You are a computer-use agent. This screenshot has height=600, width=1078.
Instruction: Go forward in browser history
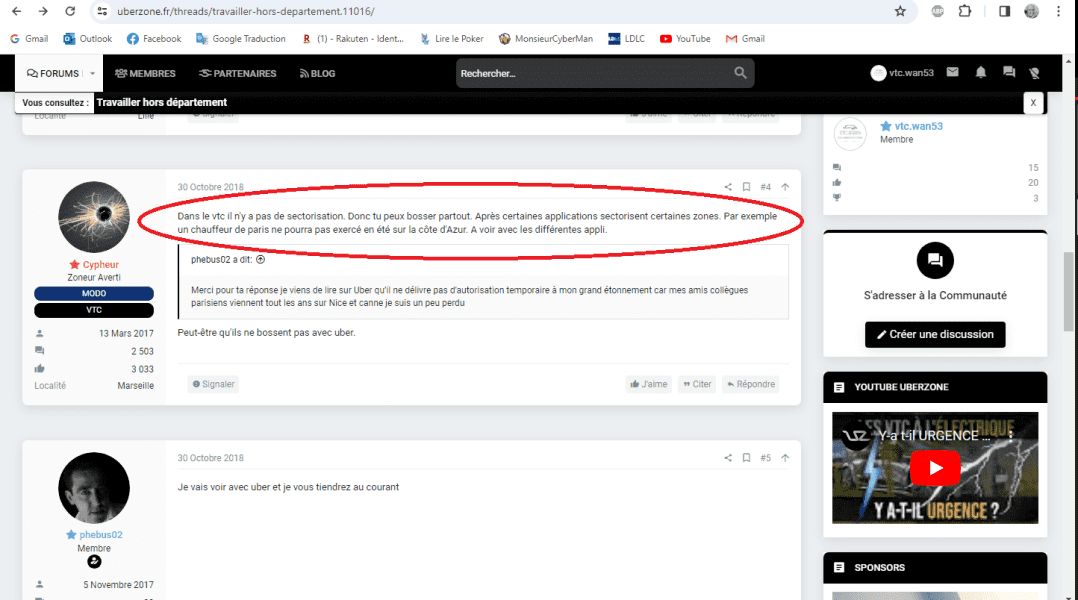tap(43, 11)
